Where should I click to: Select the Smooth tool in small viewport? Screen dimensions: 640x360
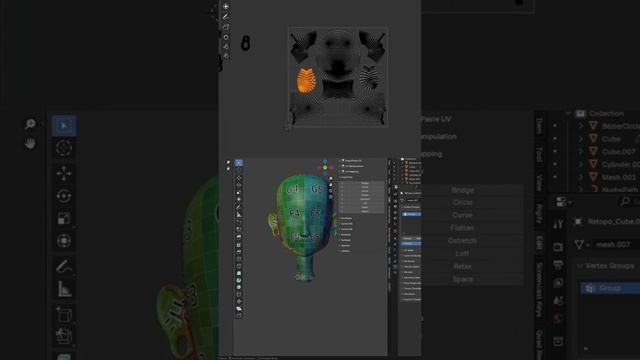coord(239,287)
